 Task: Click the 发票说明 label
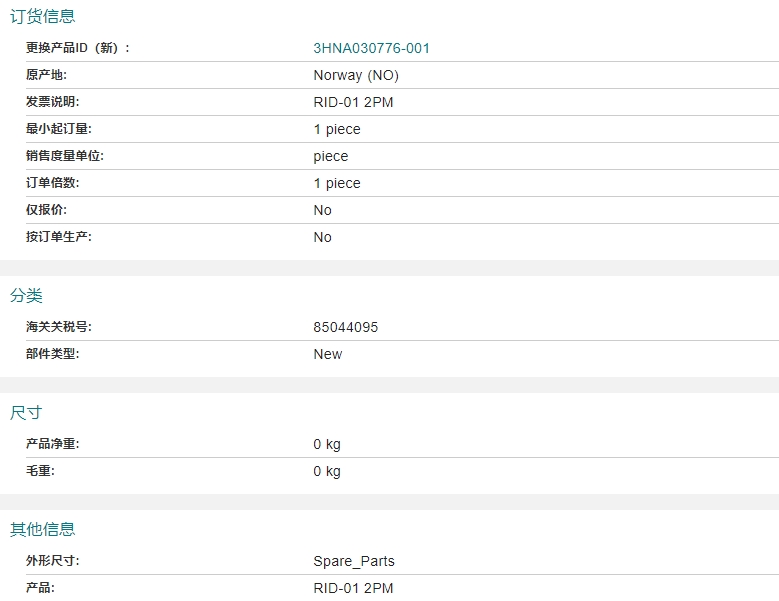click(52, 102)
